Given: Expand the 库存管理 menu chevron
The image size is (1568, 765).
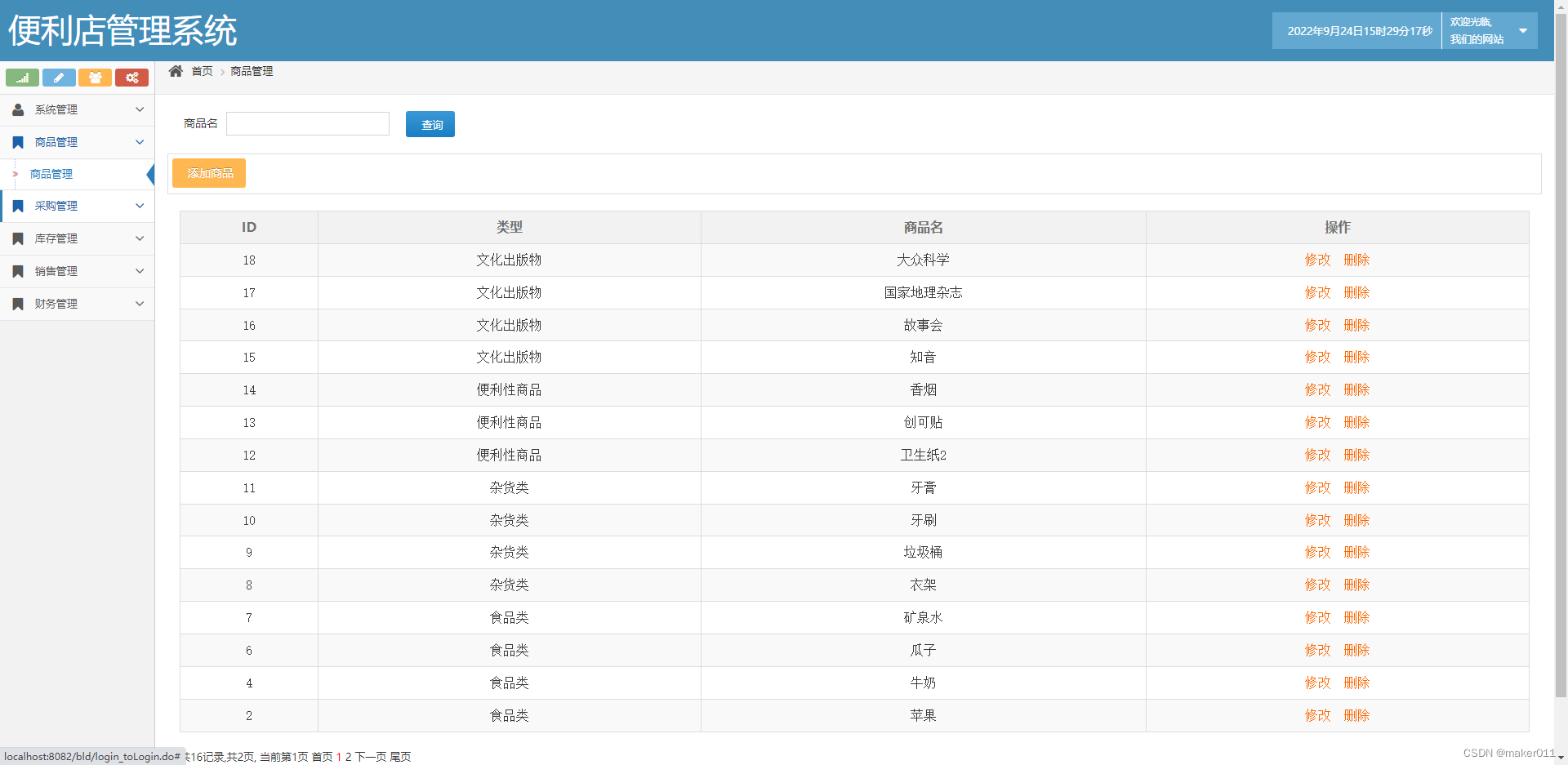Looking at the screenshot, I should click(140, 238).
